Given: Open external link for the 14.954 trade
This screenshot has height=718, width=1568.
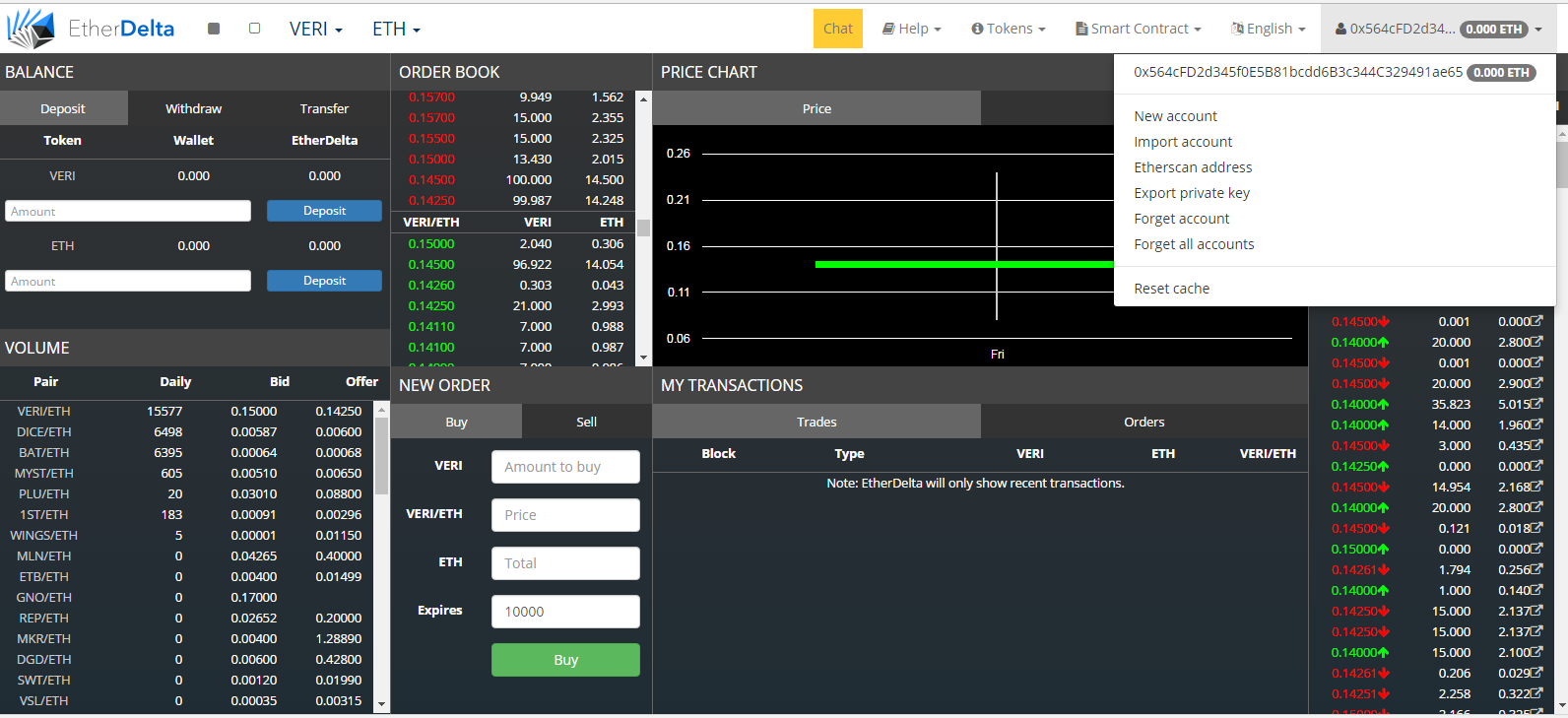Looking at the screenshot, I should pos(1536,487).
